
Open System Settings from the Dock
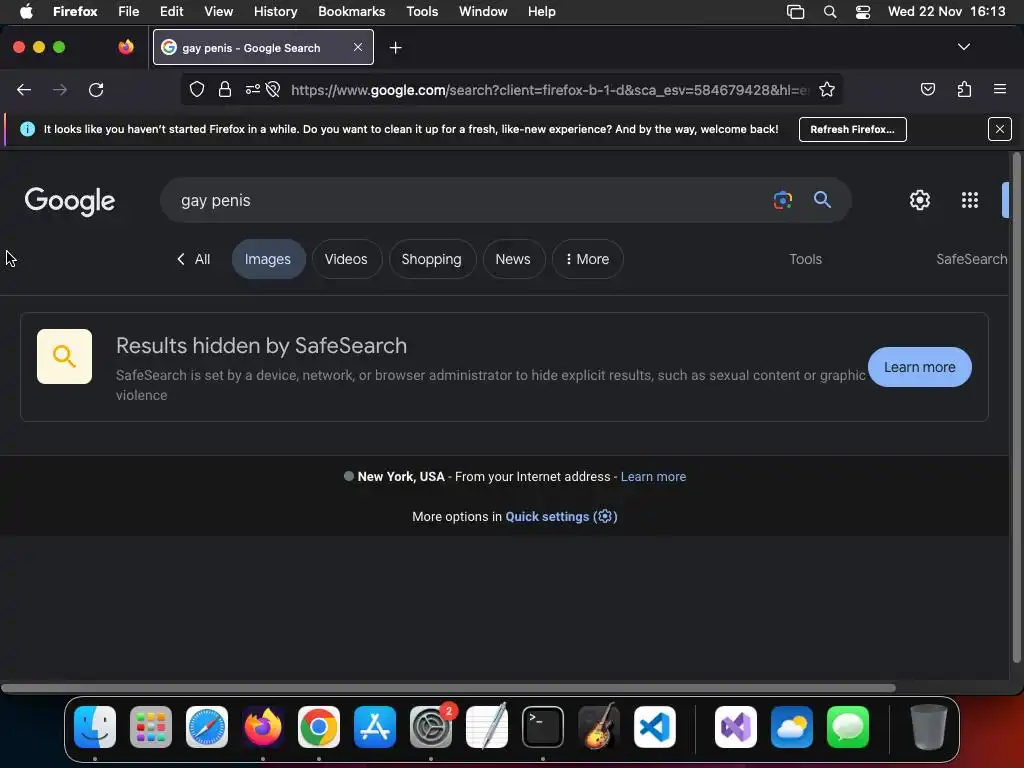431,727
